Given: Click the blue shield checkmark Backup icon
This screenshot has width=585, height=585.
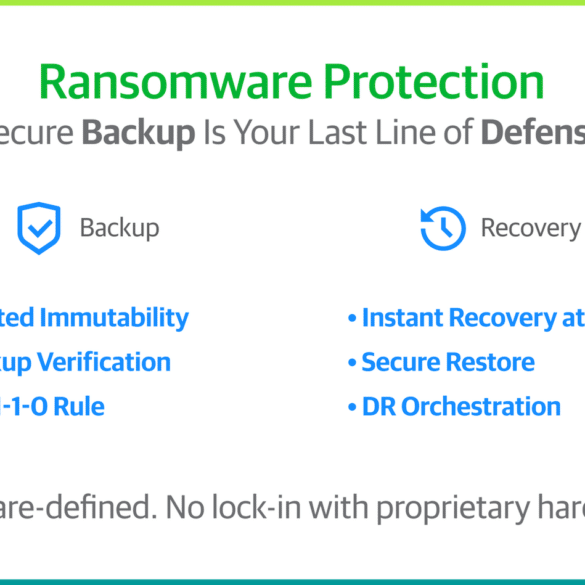Looking at the screenshot, I should click(x=39, y=228).
